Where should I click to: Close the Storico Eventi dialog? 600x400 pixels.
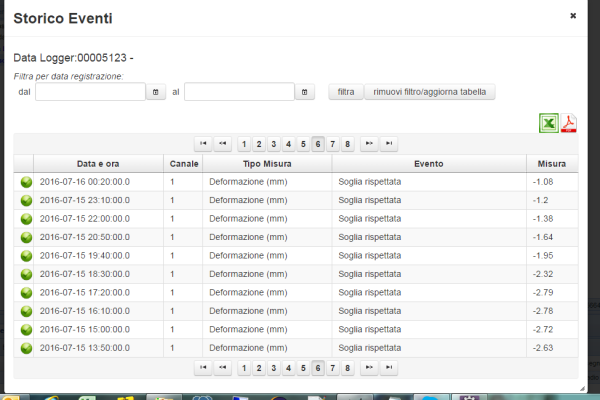pyautogui.click(x=573, y=16)
